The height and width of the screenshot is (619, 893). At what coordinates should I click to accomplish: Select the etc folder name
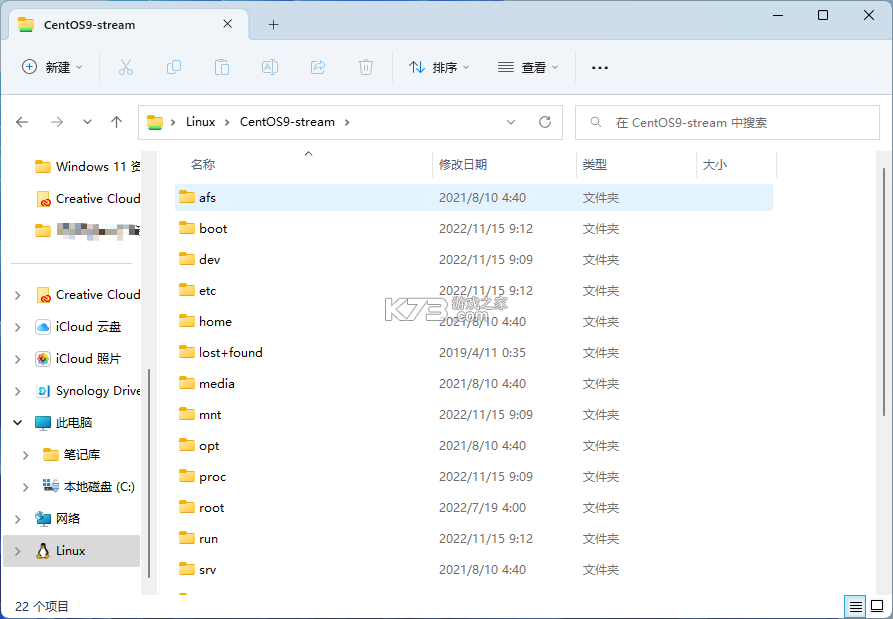coord(207,290)
